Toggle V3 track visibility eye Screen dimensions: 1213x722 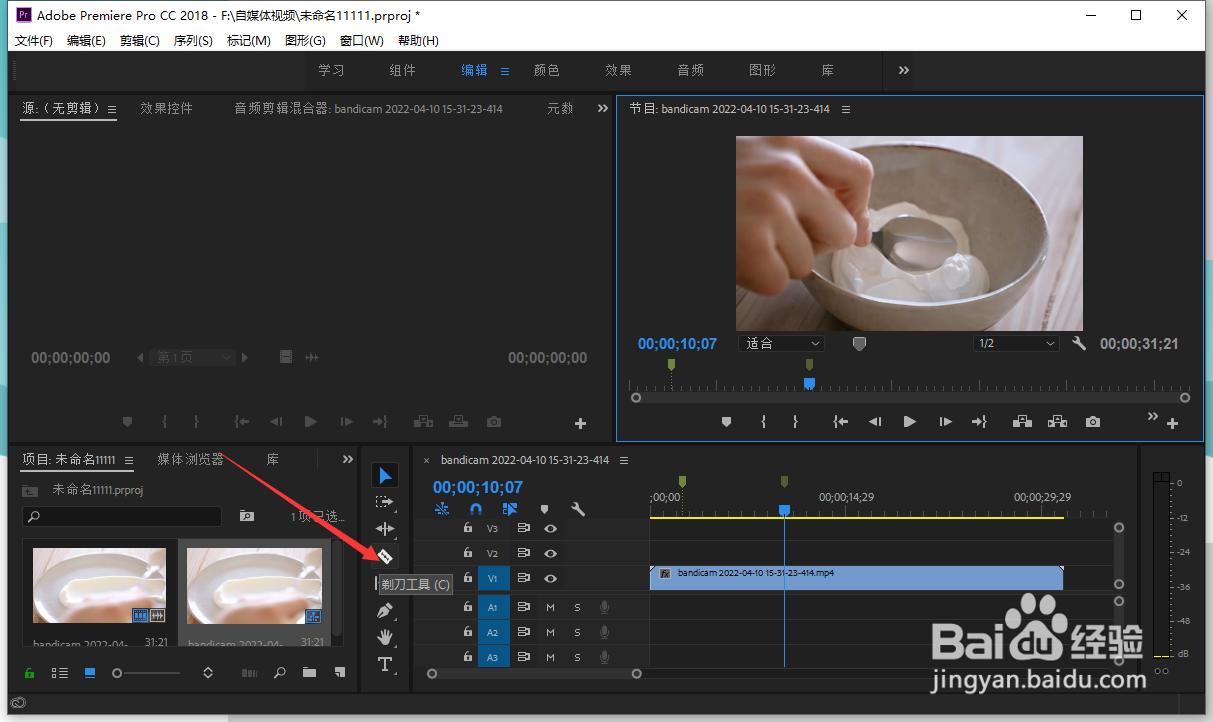pos(550,528)
